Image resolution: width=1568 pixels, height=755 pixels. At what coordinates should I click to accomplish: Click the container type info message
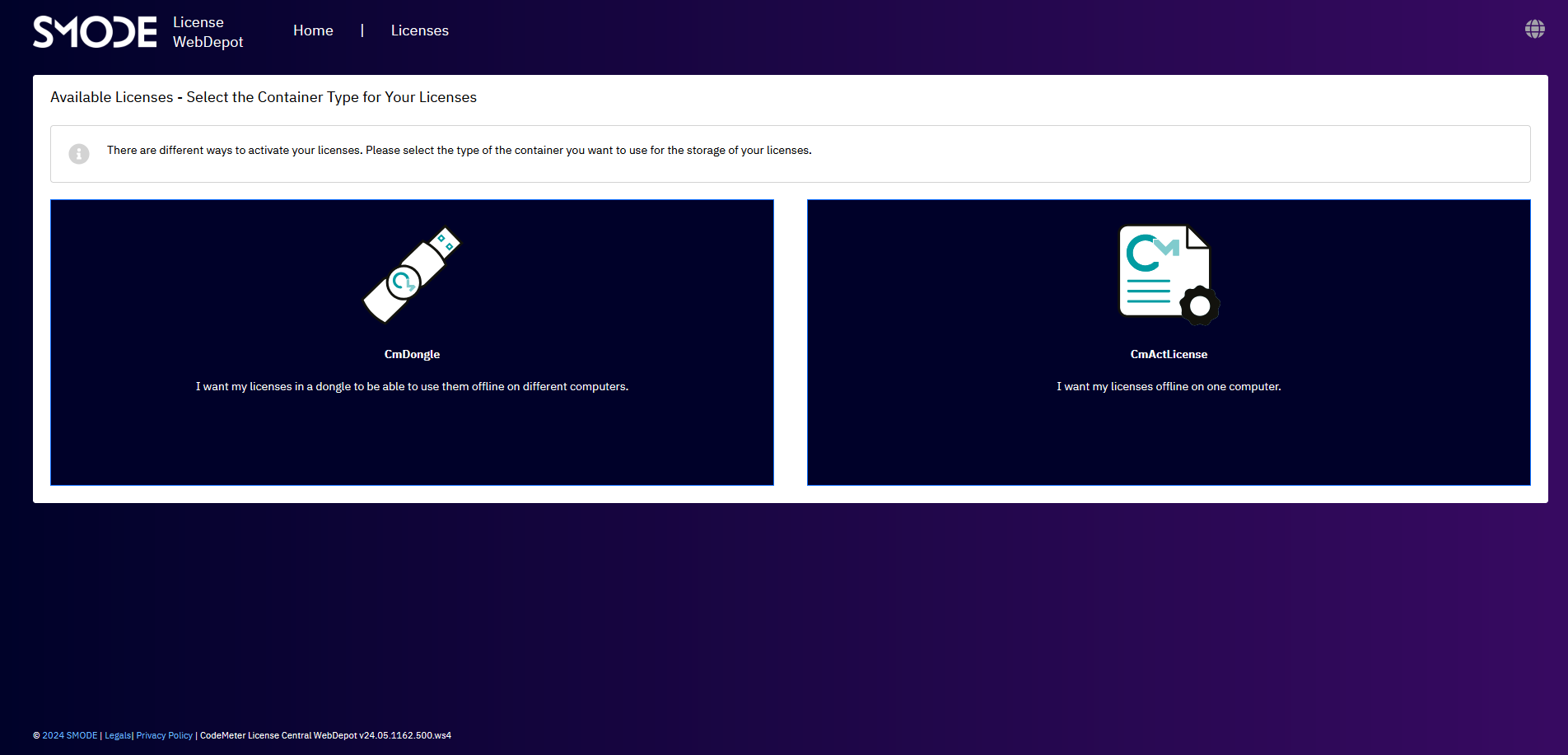(x=460, y=150)
